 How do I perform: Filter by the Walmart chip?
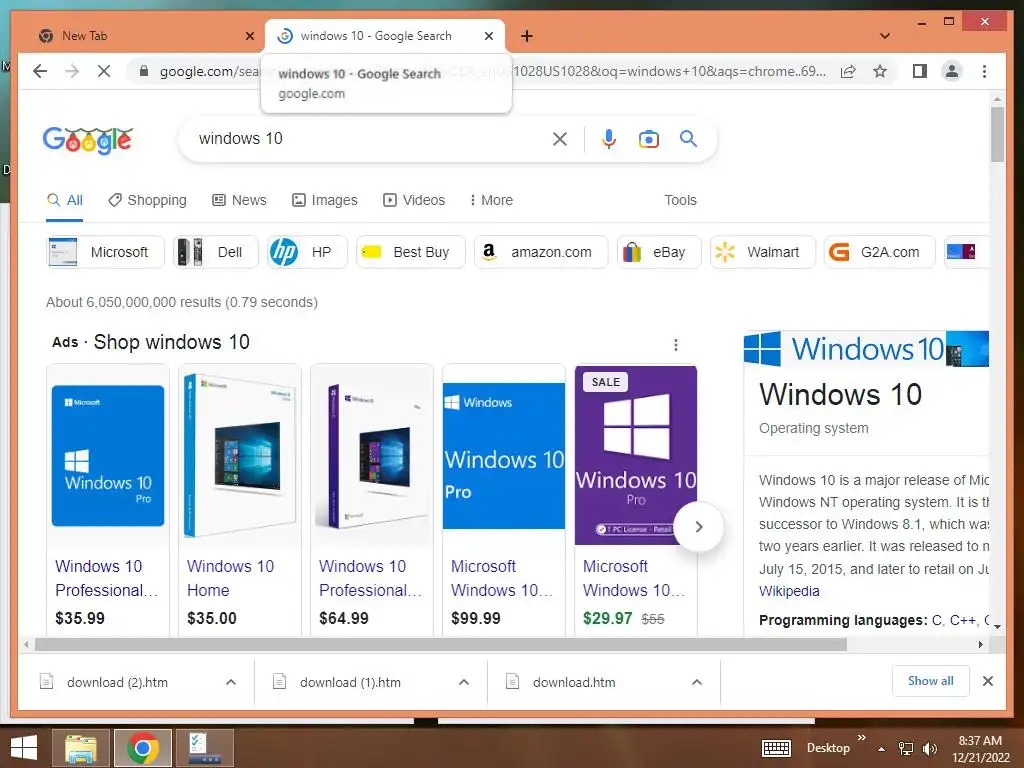click(x=763, y=252)
